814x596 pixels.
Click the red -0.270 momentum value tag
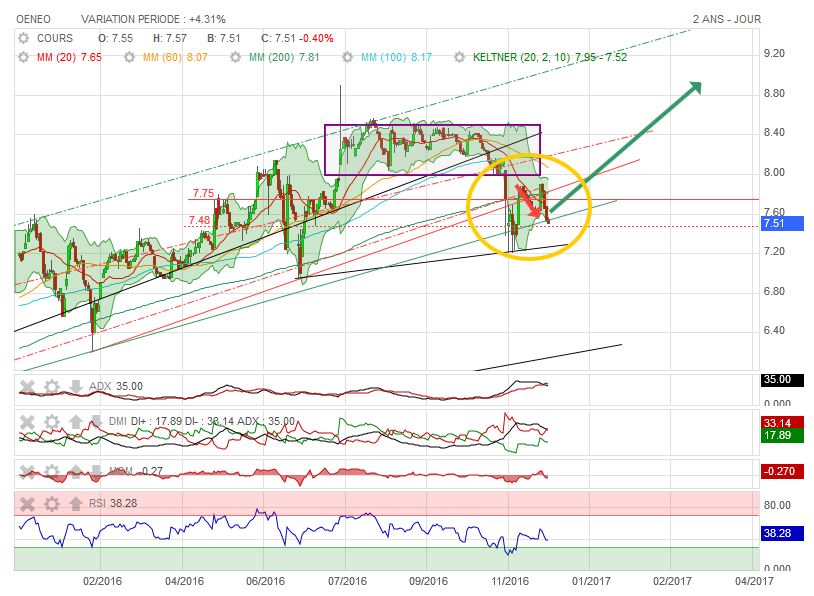(x=782, y=472)
